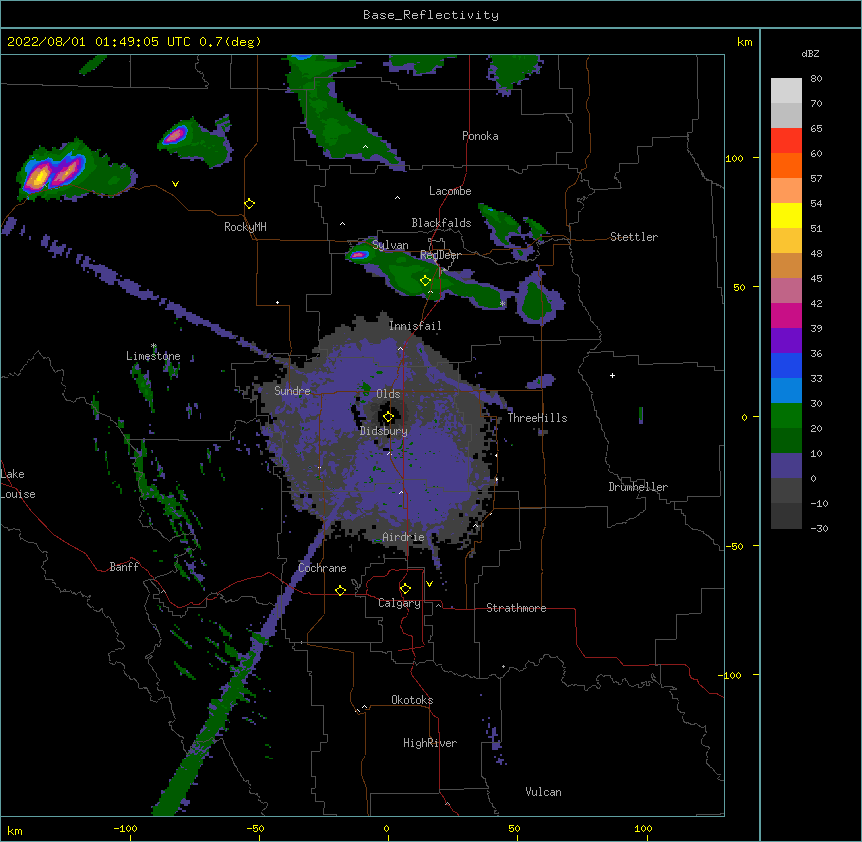Click the yellow diamond marker below RedDeer

point(425,281)
